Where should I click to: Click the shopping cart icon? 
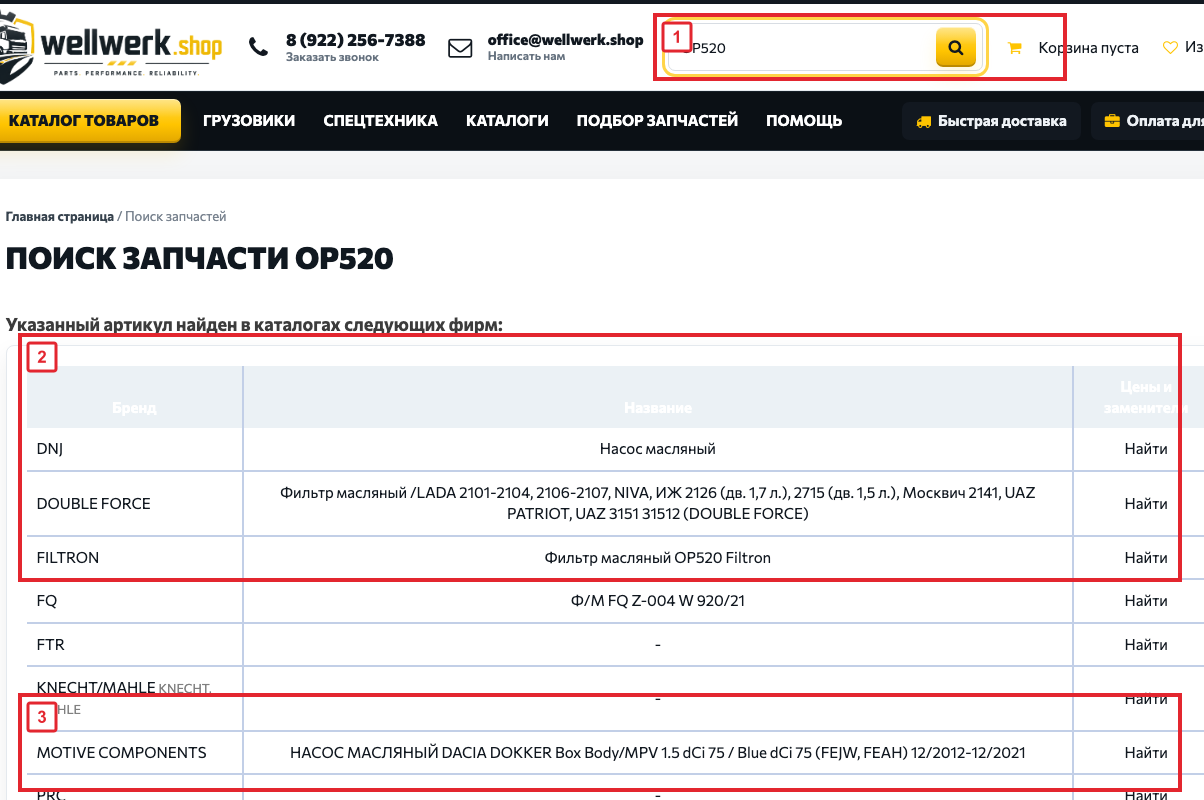[x=1015, y=47]
